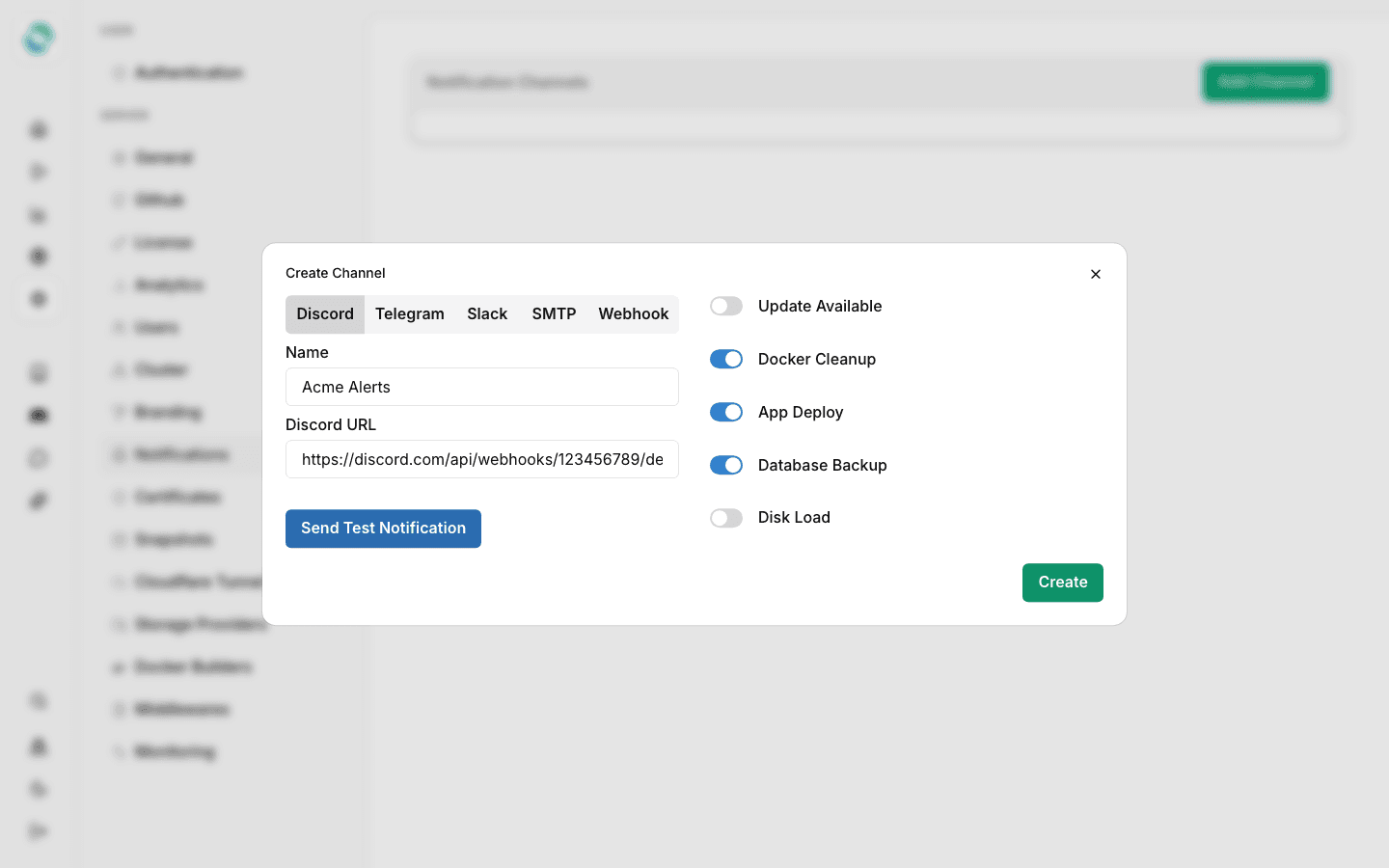
Task: Turn off the App Deploy toggle
Action: (x=726, y=412)
